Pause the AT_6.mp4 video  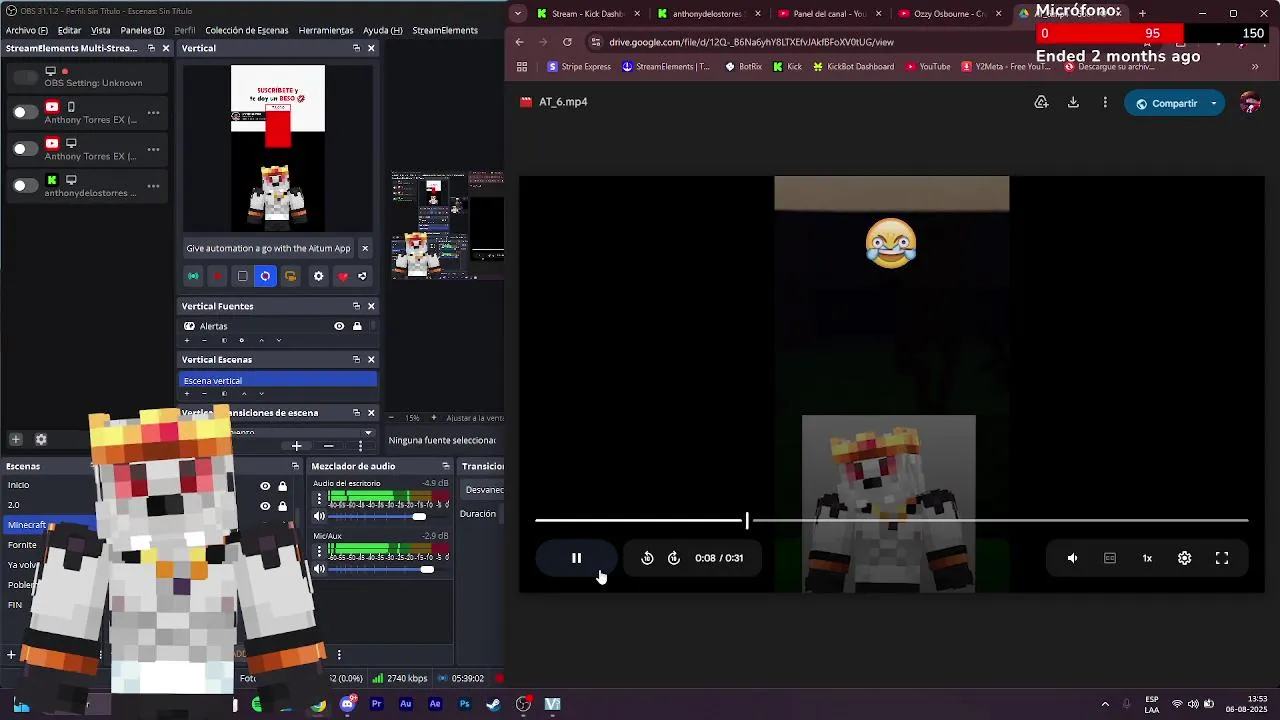coord(576,558)
